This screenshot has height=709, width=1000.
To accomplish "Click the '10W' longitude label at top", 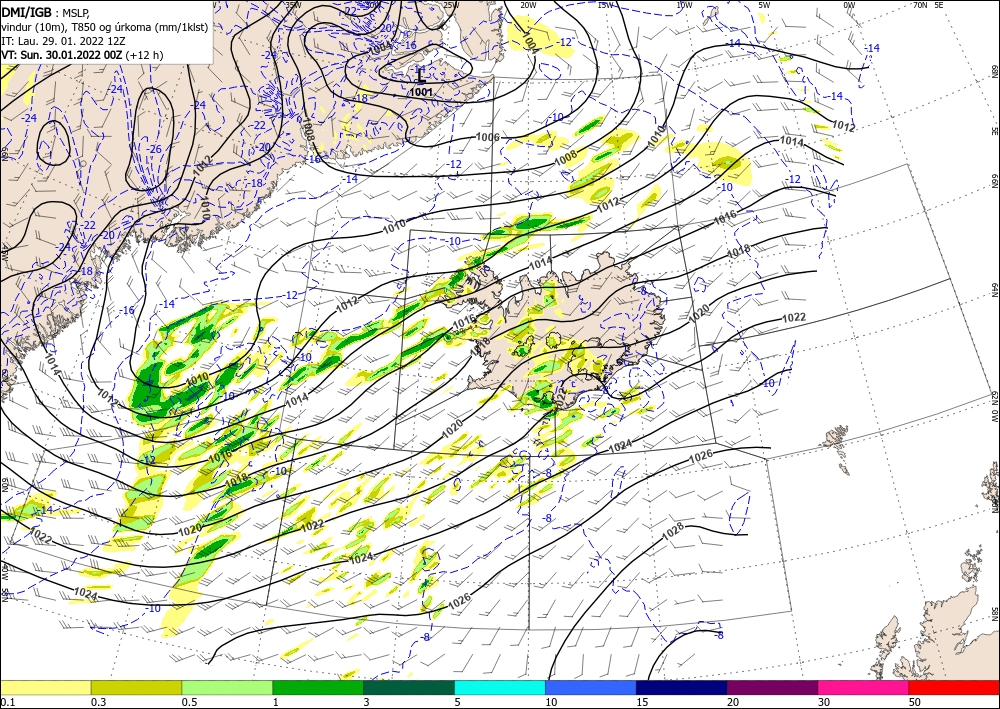I will pos(684,5).
